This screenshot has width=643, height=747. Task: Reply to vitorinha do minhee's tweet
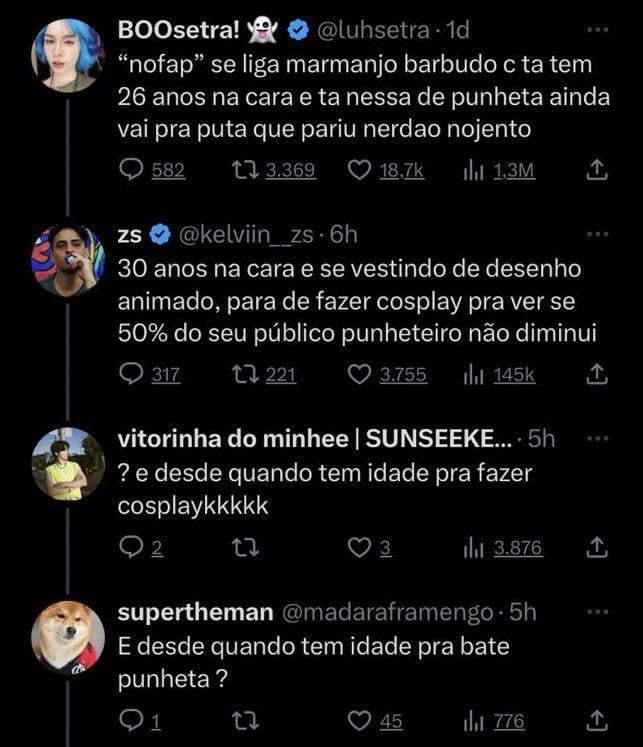click(x=133, y=547)
